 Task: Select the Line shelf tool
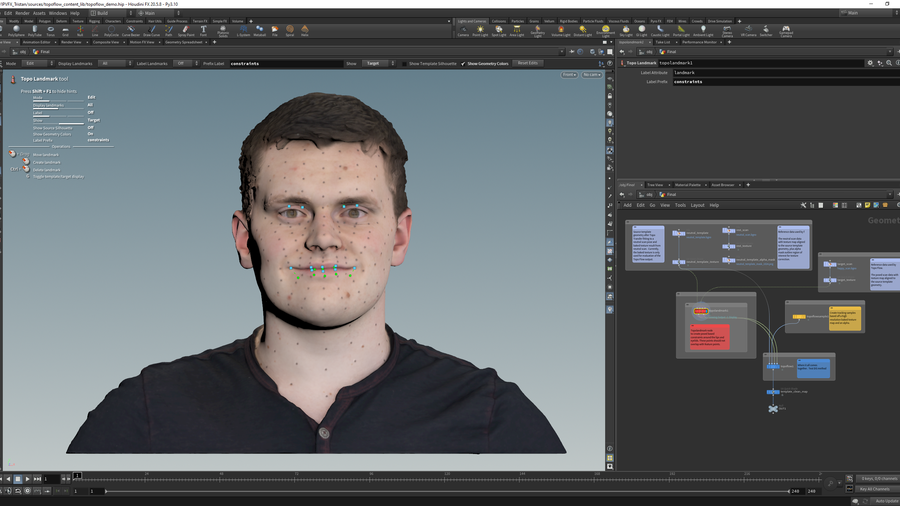(x=95, y=31)
